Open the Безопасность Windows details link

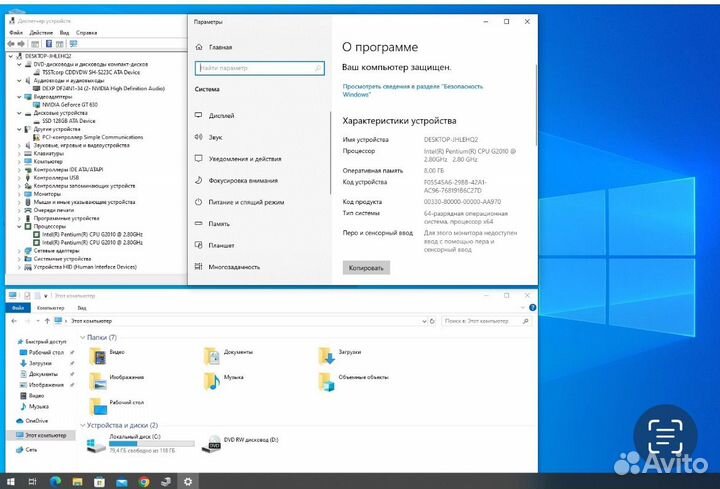coord(413,91)
